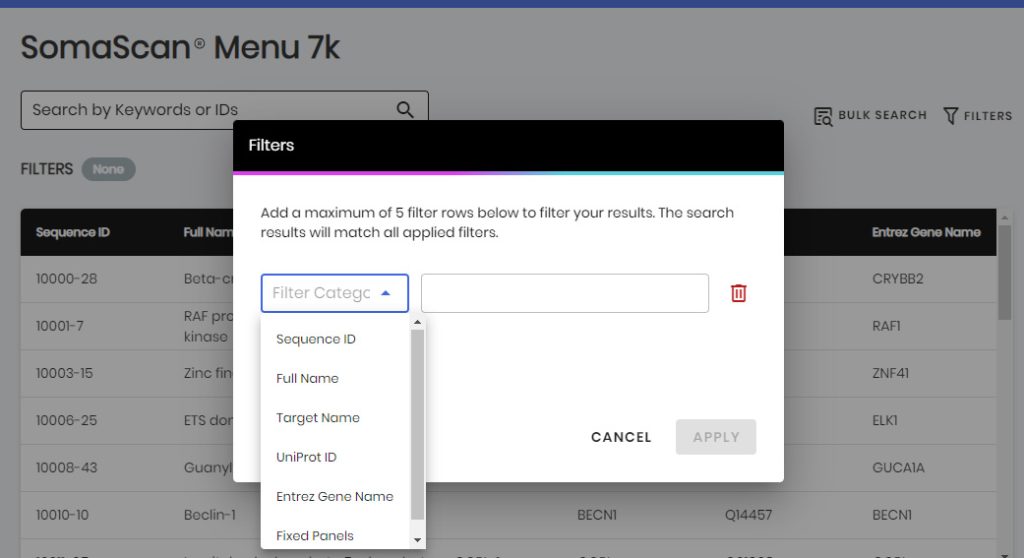
Task: Click the APPLY button
Action: tap(716, 437)
